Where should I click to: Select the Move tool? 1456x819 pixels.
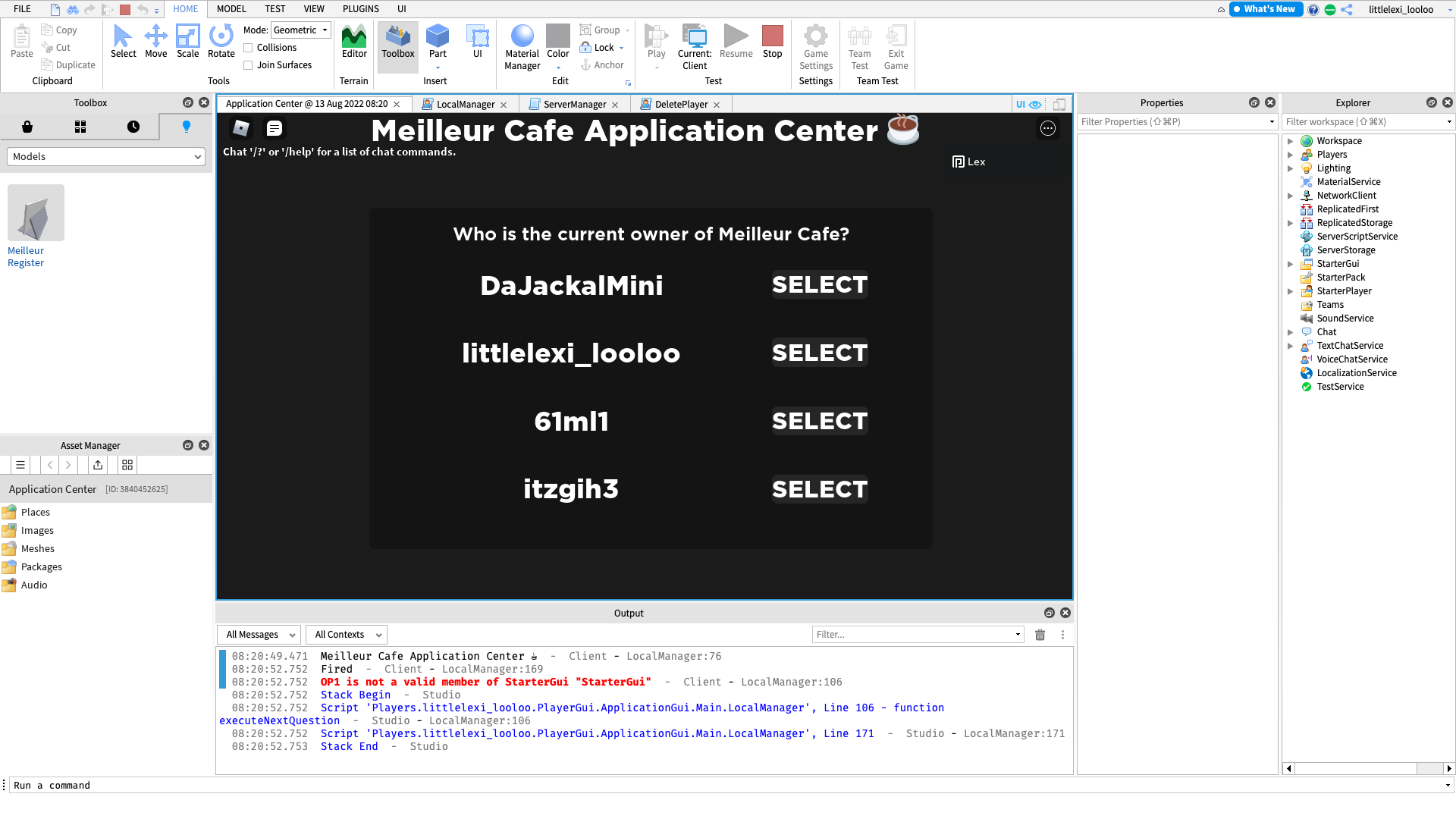tap(155, 41)
